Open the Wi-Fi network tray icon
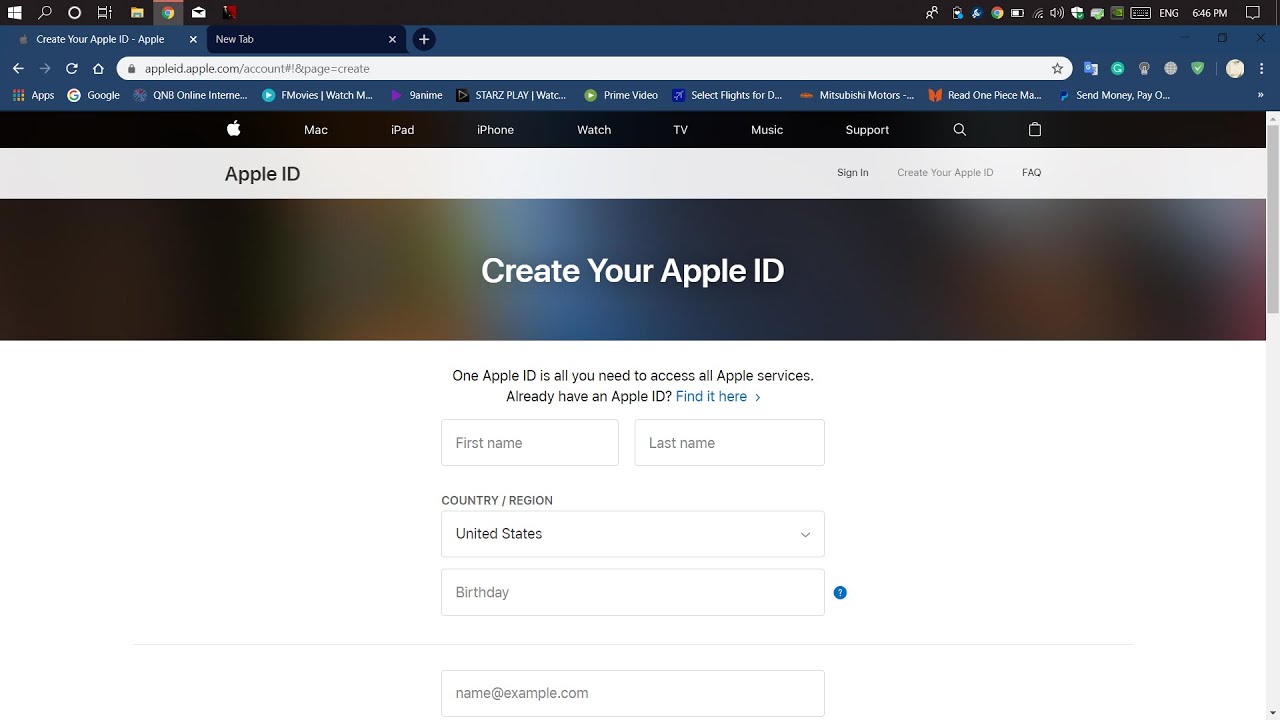Viewport: 1280px width, 720px height. 1038,13
